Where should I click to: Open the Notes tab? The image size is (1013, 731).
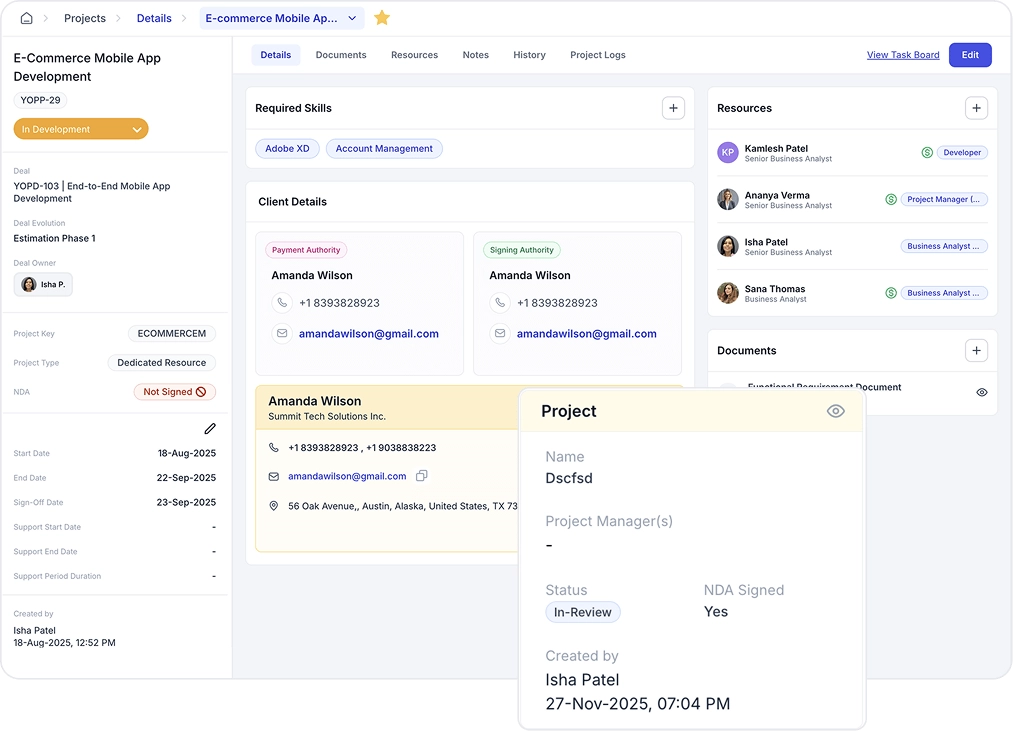(x=475, y=55)
